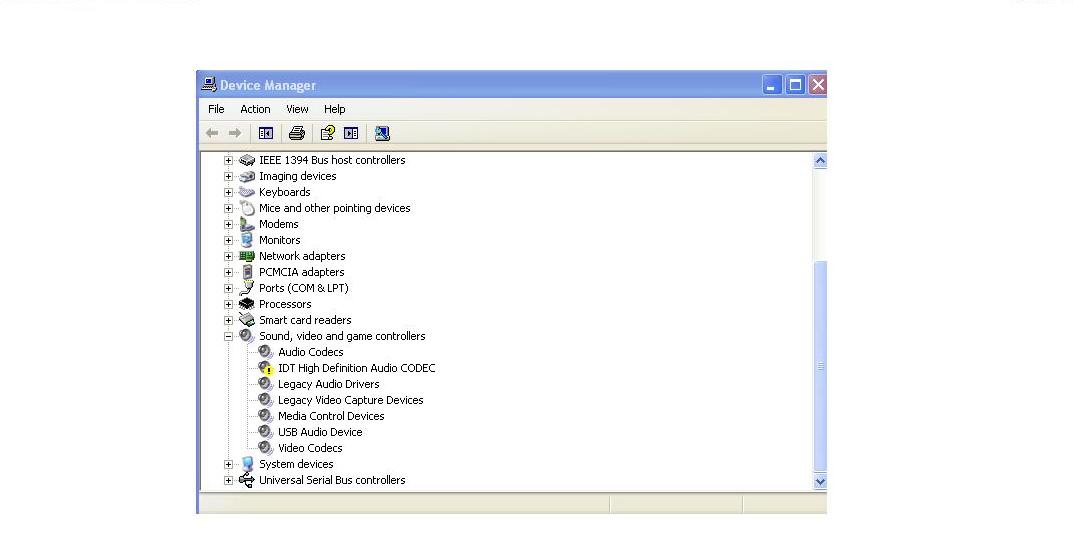Expand the Monitors node

[x=229, y=240]
